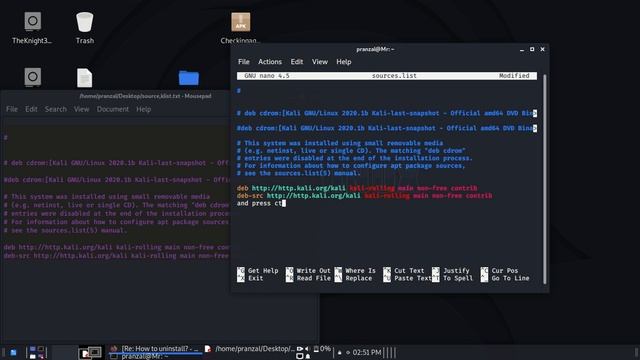Click the battery 0% indicator in tray
Viewport: 640px width, 360px height.
point(322,349)
